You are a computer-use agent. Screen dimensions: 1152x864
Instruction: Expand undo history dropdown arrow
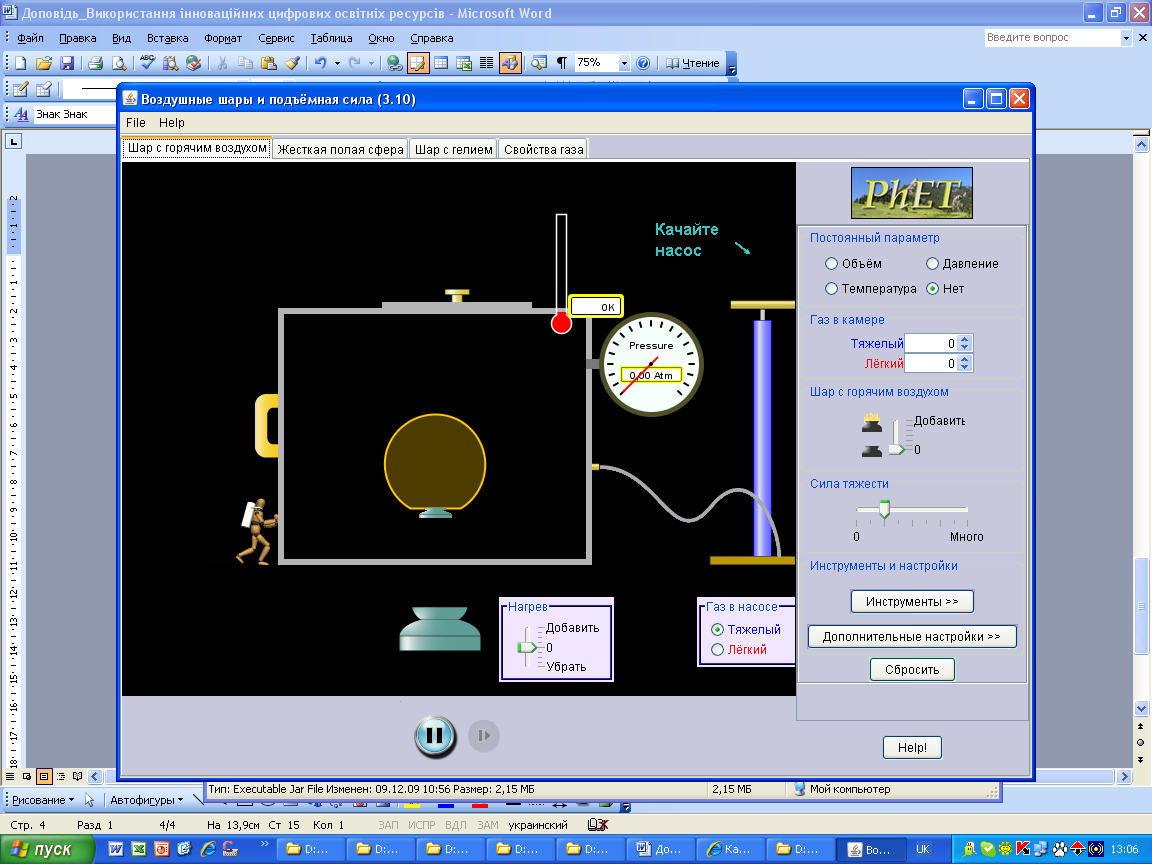pos(337,63)
